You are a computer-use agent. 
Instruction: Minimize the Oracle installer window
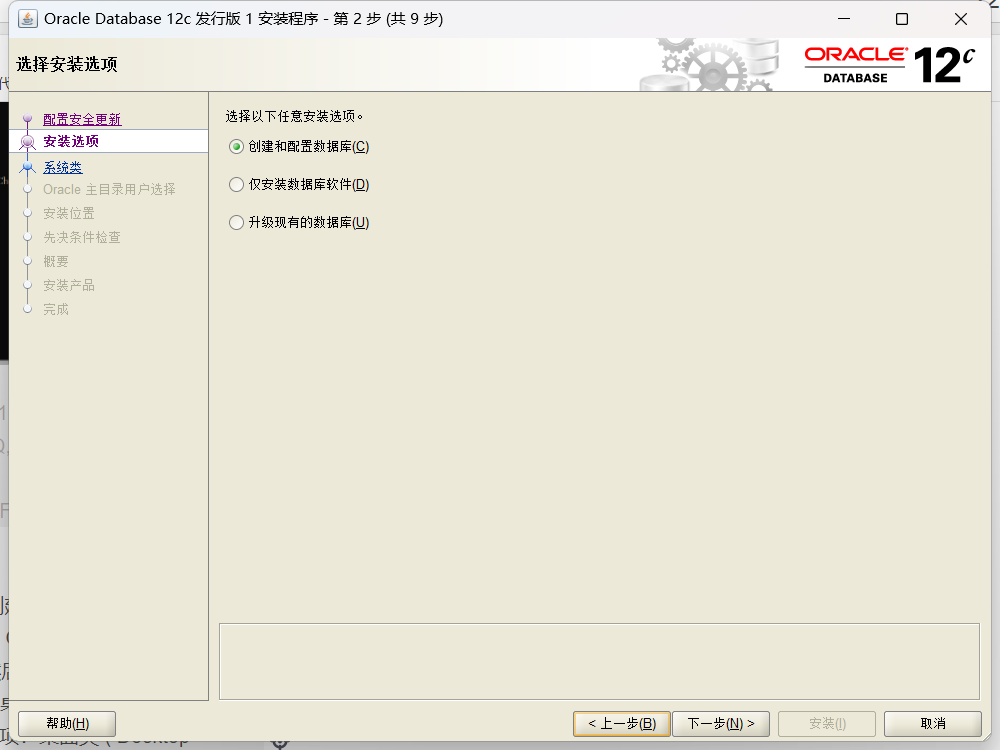click(x=844, y=19)
